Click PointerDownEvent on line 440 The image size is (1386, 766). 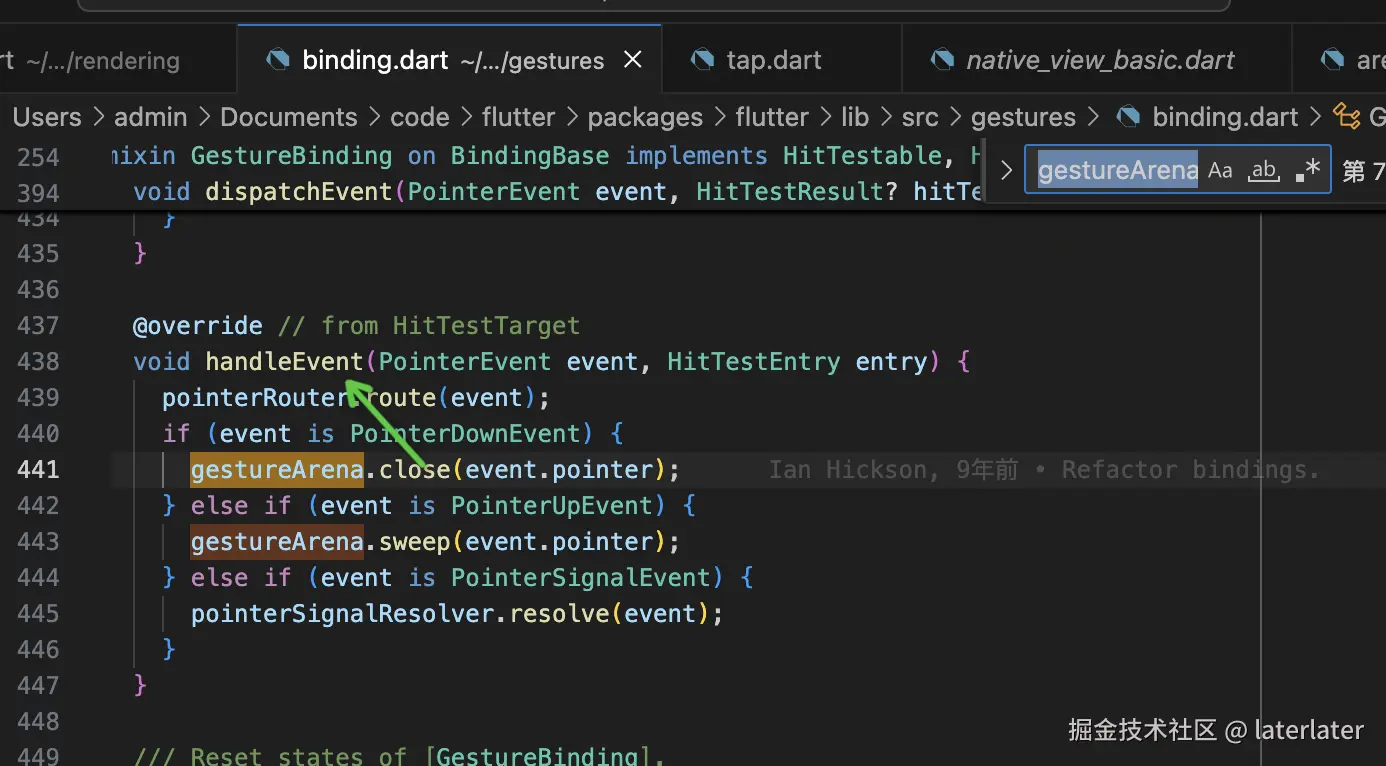[x=464, y=433]
